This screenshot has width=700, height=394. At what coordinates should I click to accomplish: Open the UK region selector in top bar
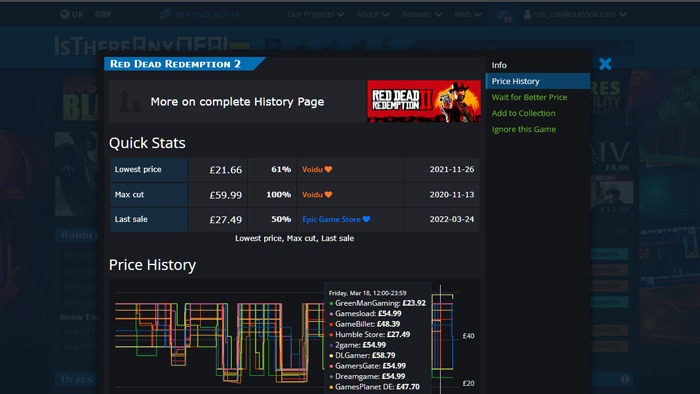coord(72,14)
